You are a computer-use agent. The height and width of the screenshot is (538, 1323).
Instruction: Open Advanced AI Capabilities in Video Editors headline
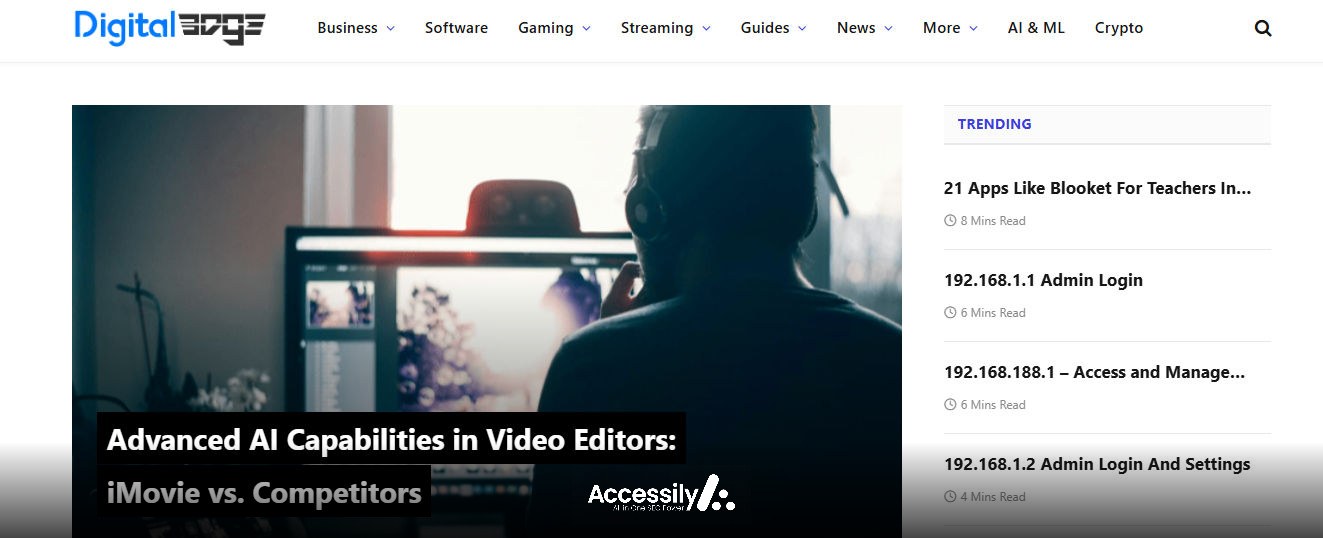[x=391, y=439]
